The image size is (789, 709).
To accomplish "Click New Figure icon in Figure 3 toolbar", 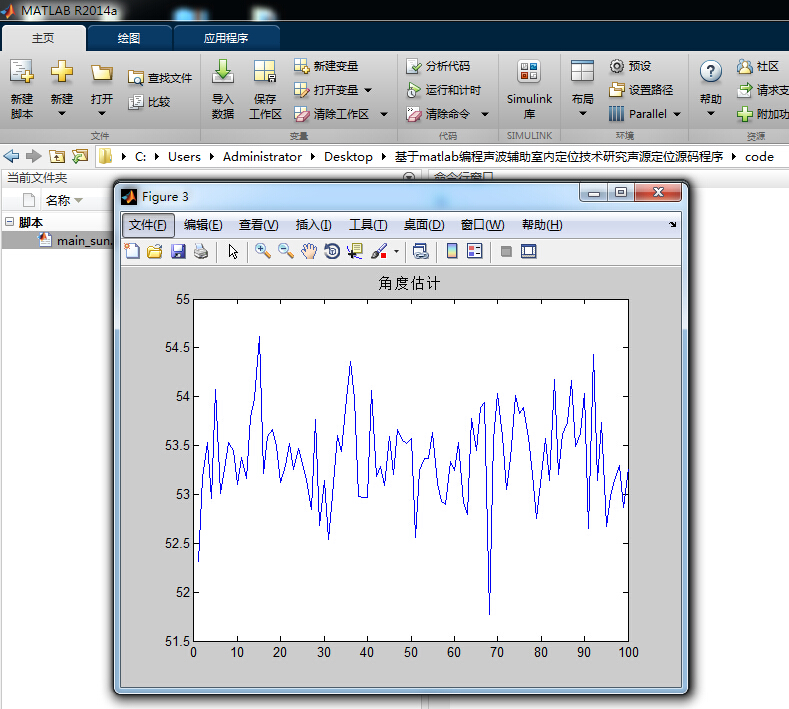I will tap(132, 251).
